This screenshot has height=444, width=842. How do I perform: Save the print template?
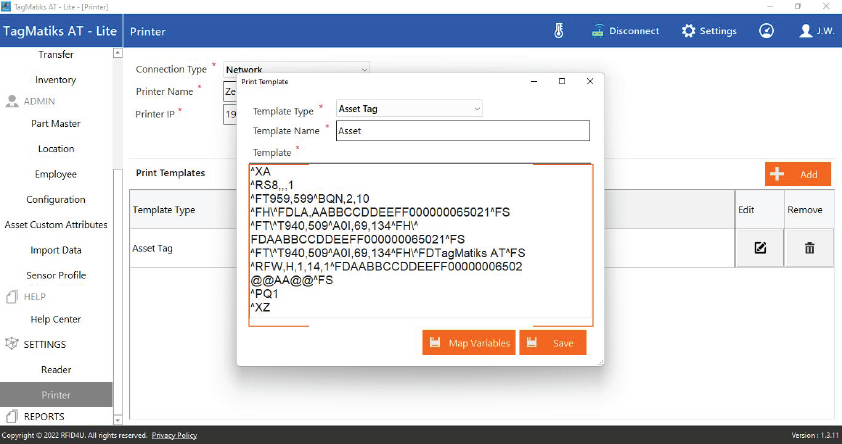tap(552, 343)
